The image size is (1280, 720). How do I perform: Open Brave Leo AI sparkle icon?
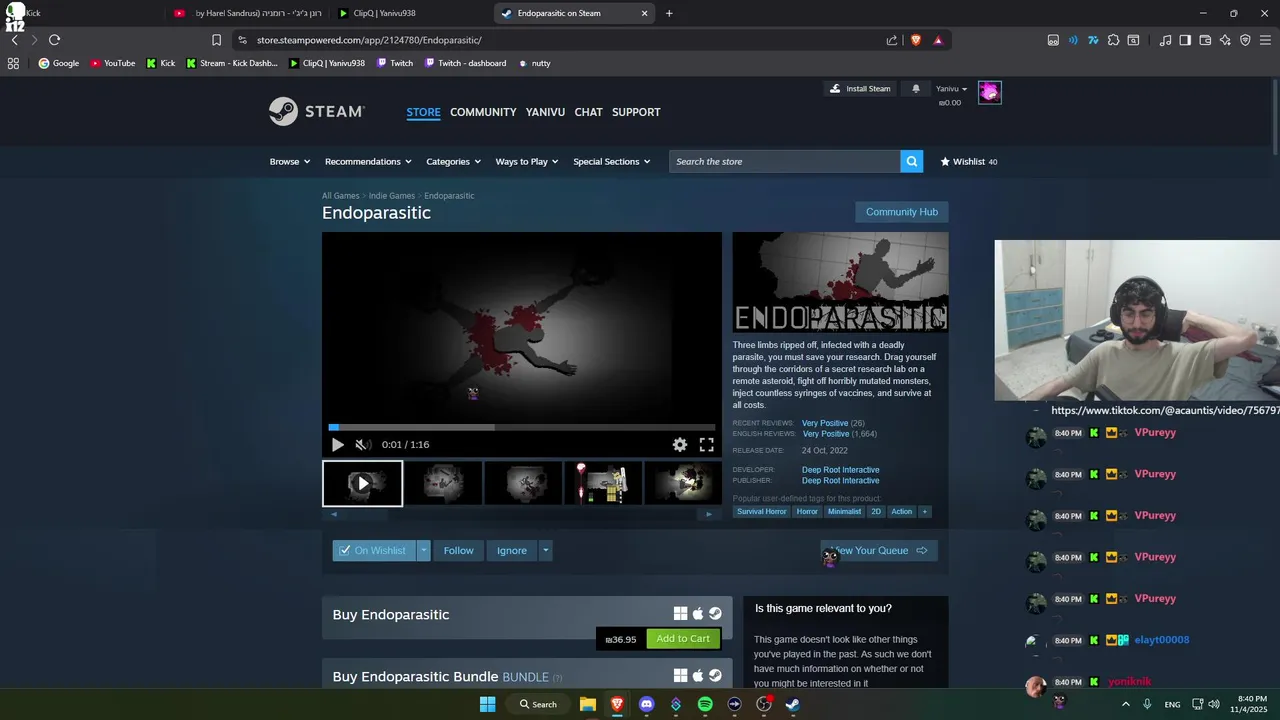(1225, 40)
